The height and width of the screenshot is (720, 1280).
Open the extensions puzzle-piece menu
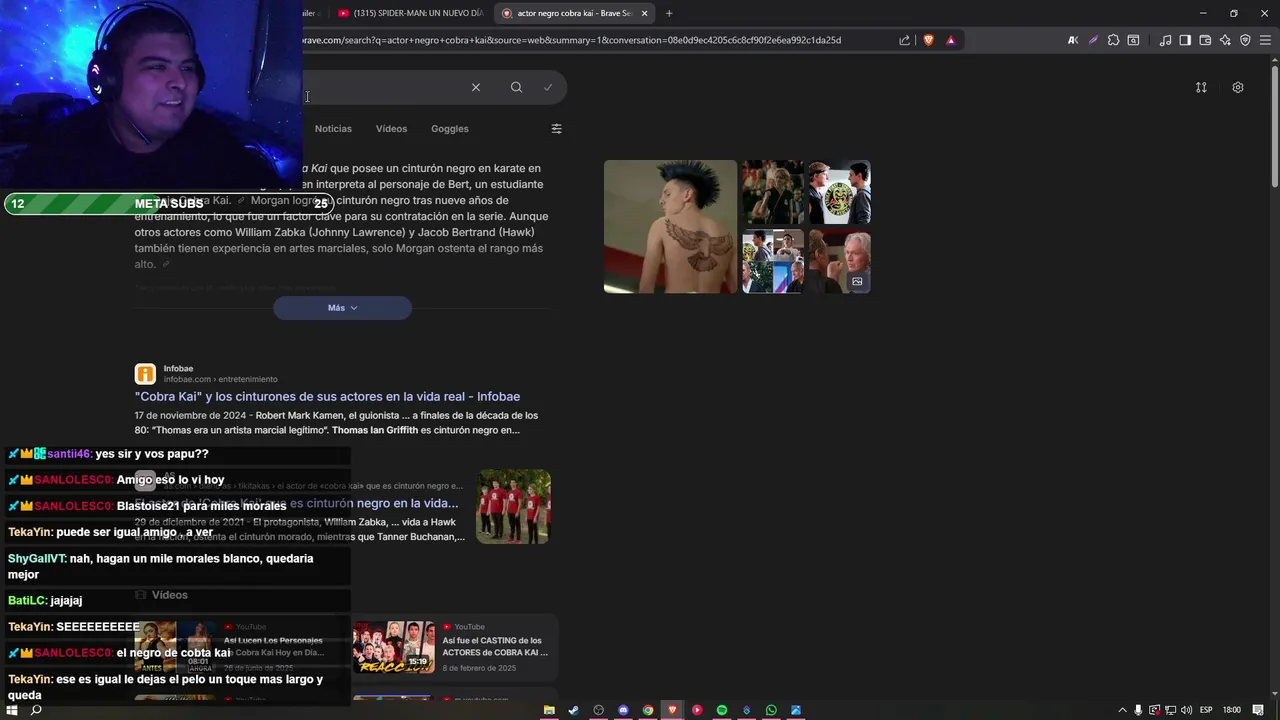pos(1113,40)
